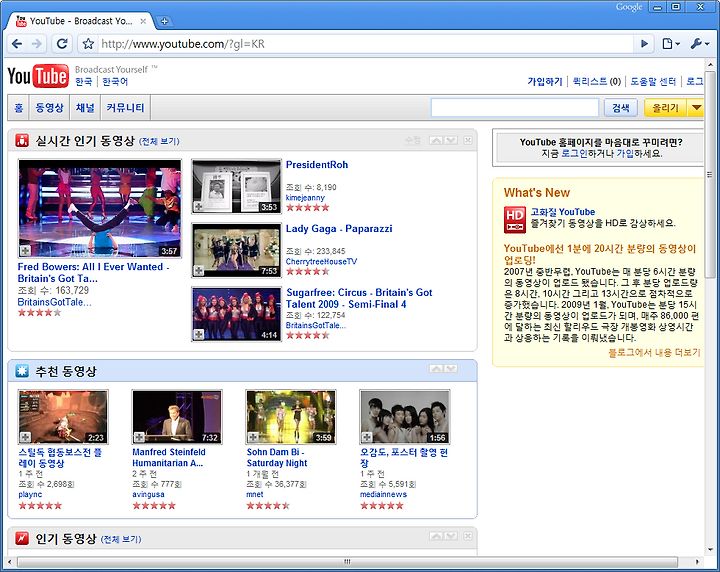Add PresidentRoh video to quicklist via plus icon
This screenshot has height=572, width=720.
(x=198, y=207)
